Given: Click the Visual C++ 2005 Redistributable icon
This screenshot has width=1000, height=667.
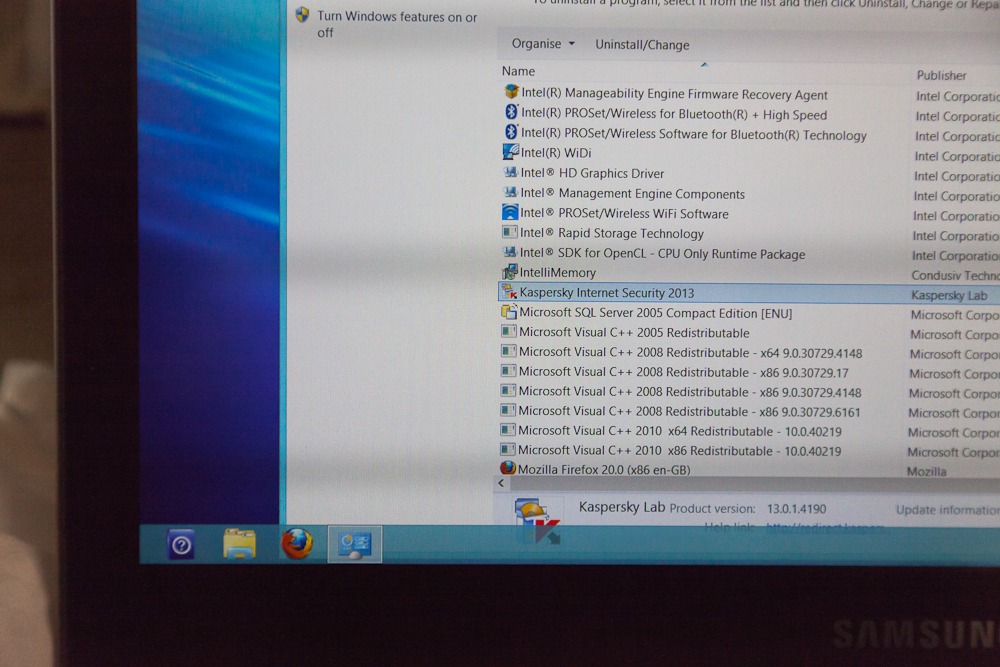Looking at the screenshot, I should coord(508,332).
